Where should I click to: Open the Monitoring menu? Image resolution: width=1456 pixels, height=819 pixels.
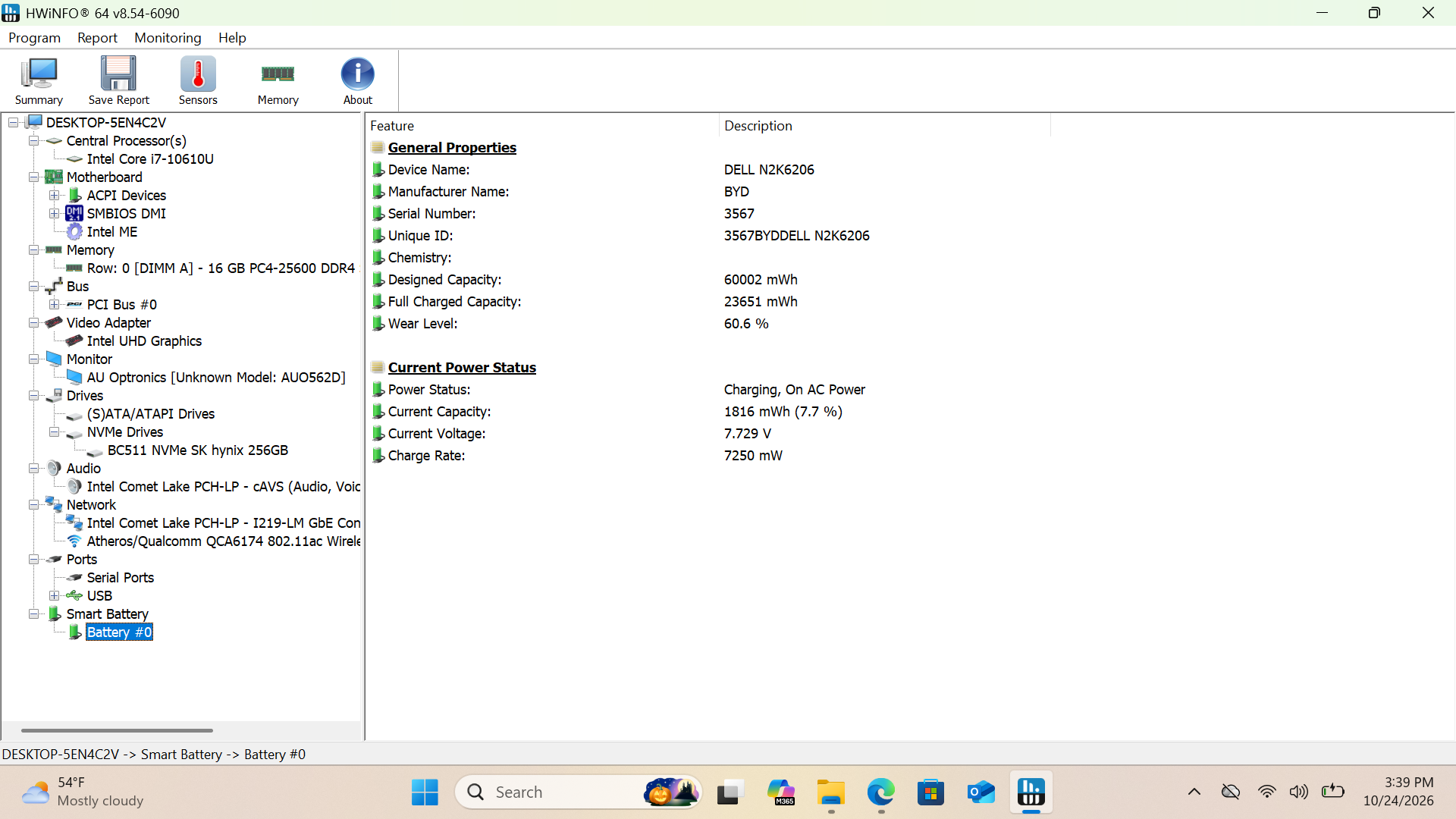point(168,38)
